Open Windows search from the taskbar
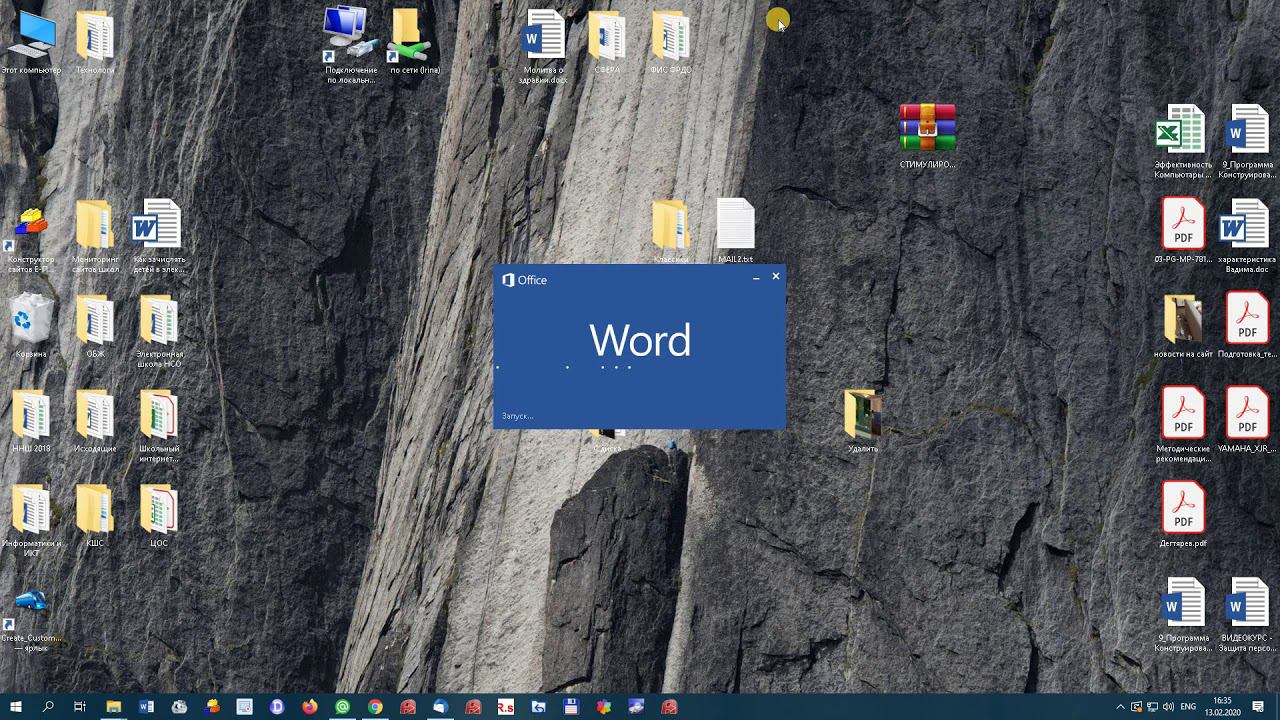This screenshot has height=720, width=1280. point(48,707)
